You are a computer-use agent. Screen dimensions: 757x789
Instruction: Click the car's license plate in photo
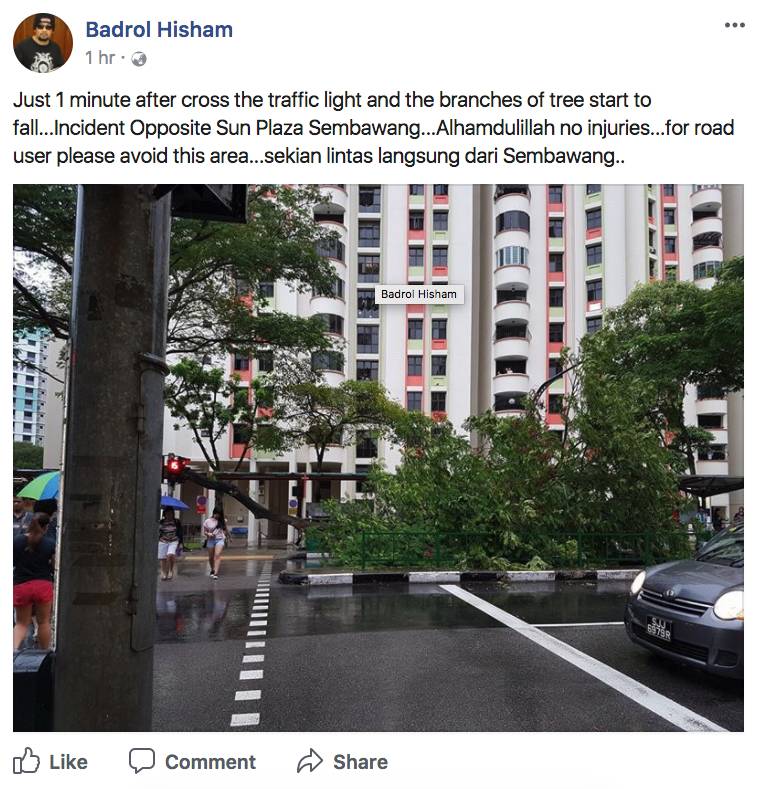(x=659, y=628)
